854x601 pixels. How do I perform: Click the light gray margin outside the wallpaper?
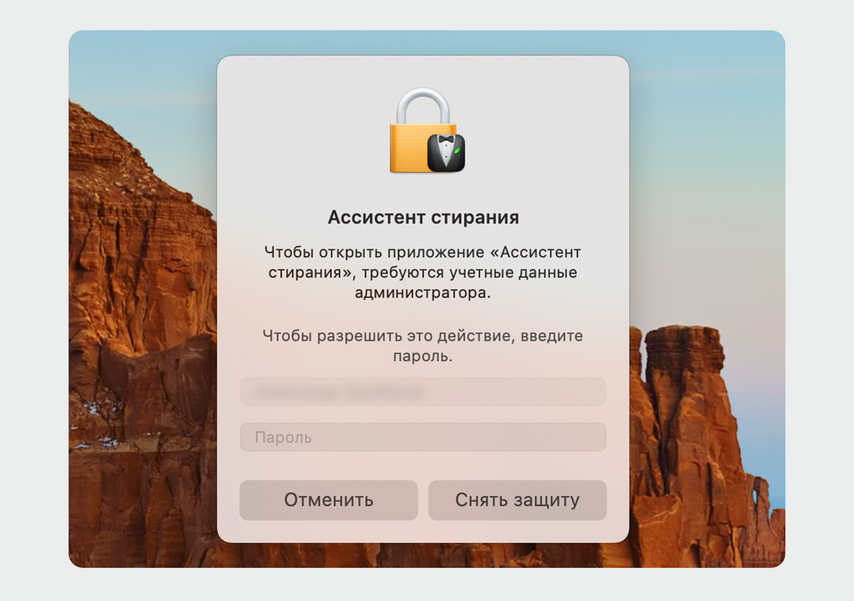[33, 300]
